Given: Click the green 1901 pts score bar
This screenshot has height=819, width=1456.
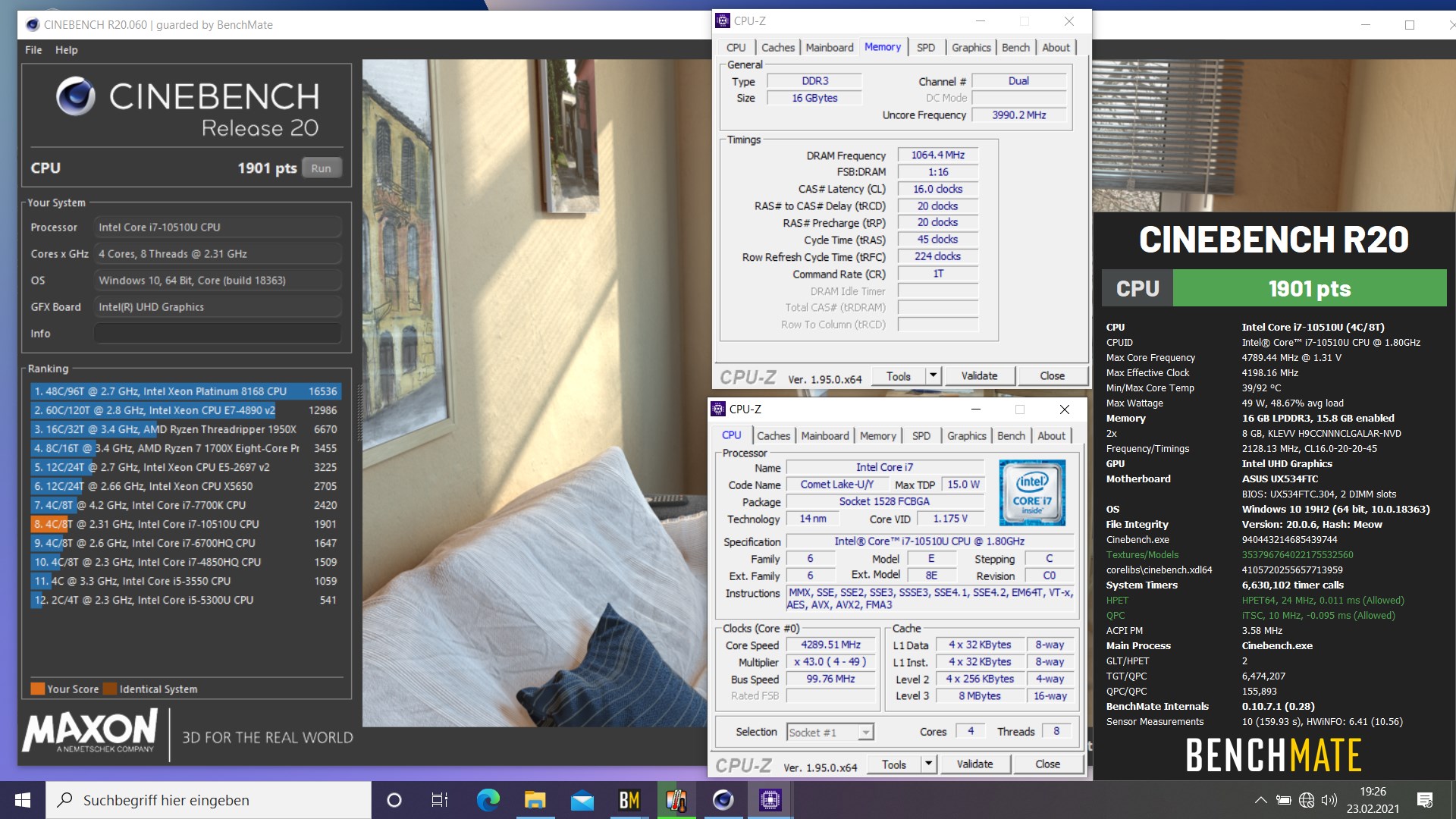Looking at the screenshot, I should pyautogui.click(x=1309, y=288).
